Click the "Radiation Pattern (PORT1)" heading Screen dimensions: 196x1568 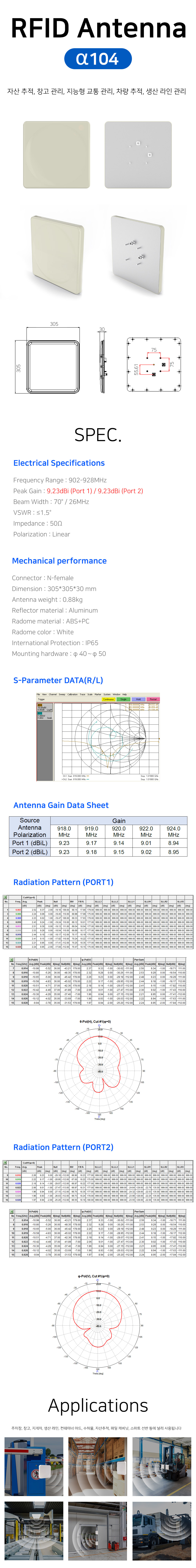pos(63,882)
